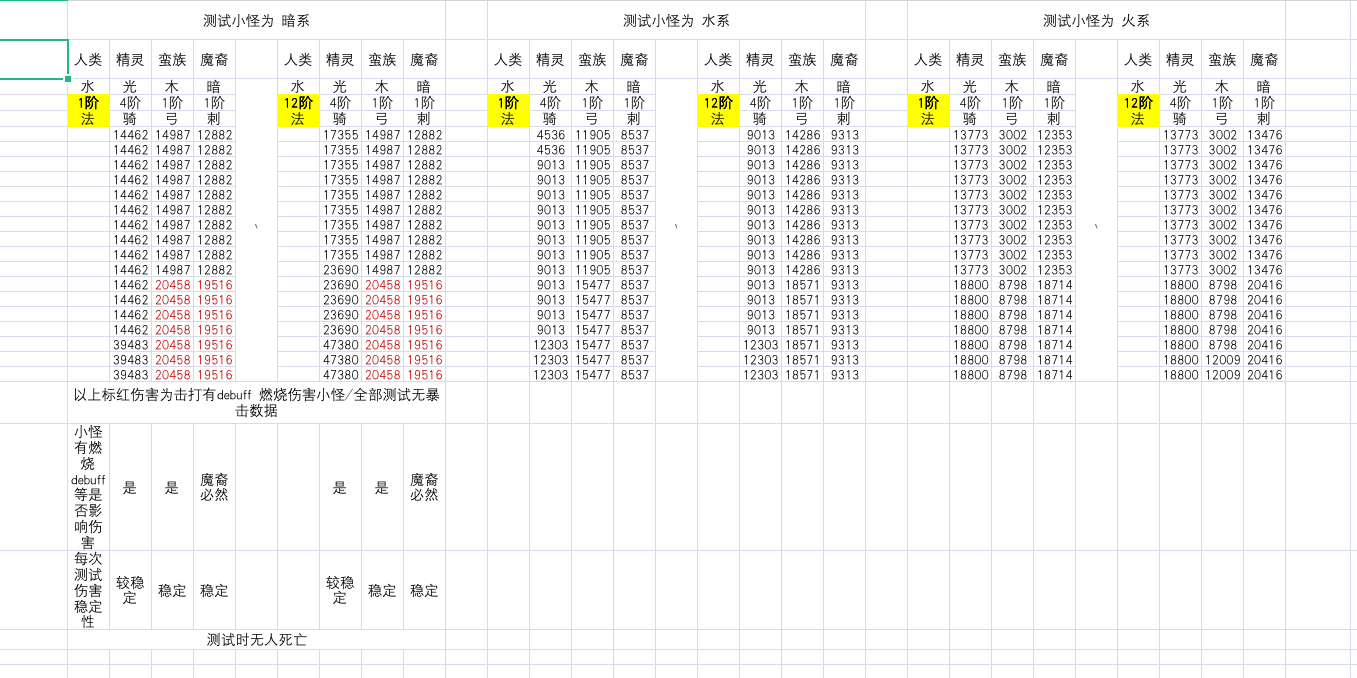Viewport: 1357px width, 678px height.
Task: Click the topmost 47380 damage value
Action: [x=340, y=345]
